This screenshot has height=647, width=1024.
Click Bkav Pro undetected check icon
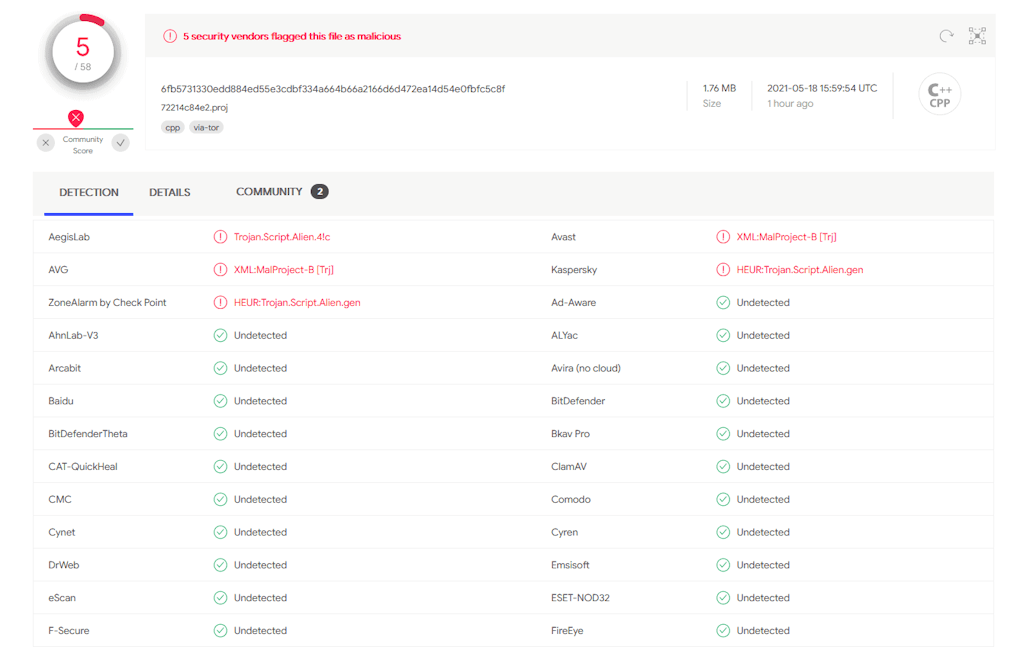[723, 434]
